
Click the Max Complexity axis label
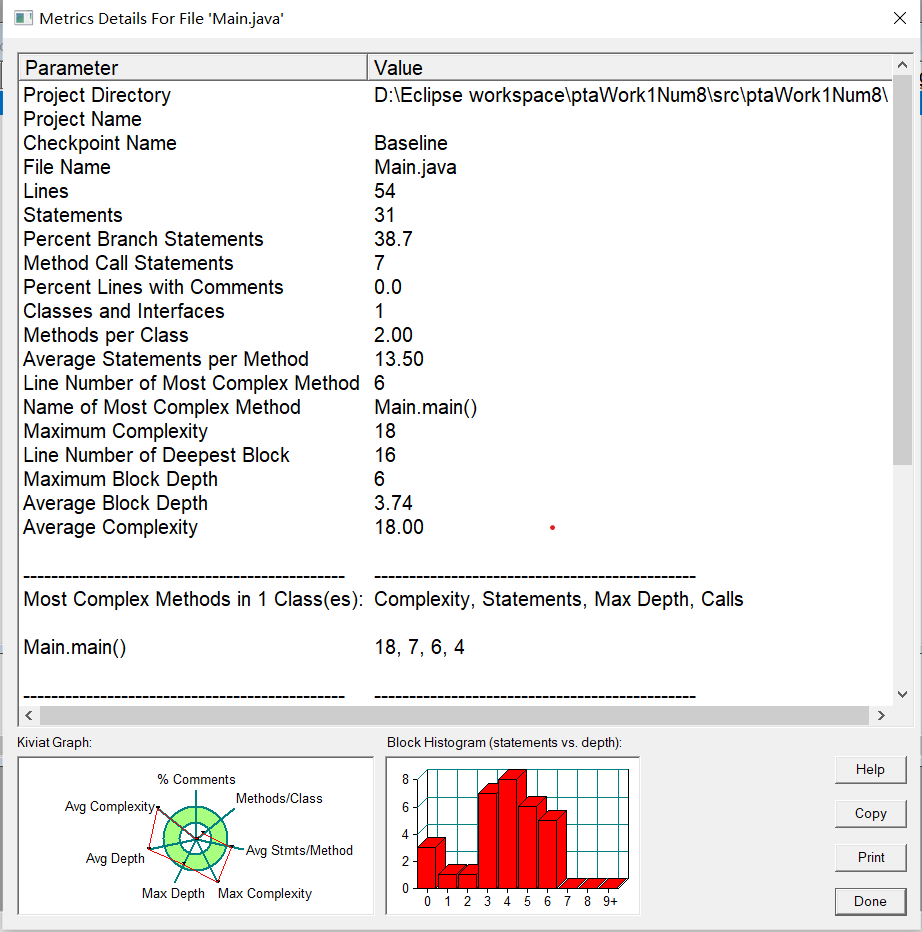265,893
